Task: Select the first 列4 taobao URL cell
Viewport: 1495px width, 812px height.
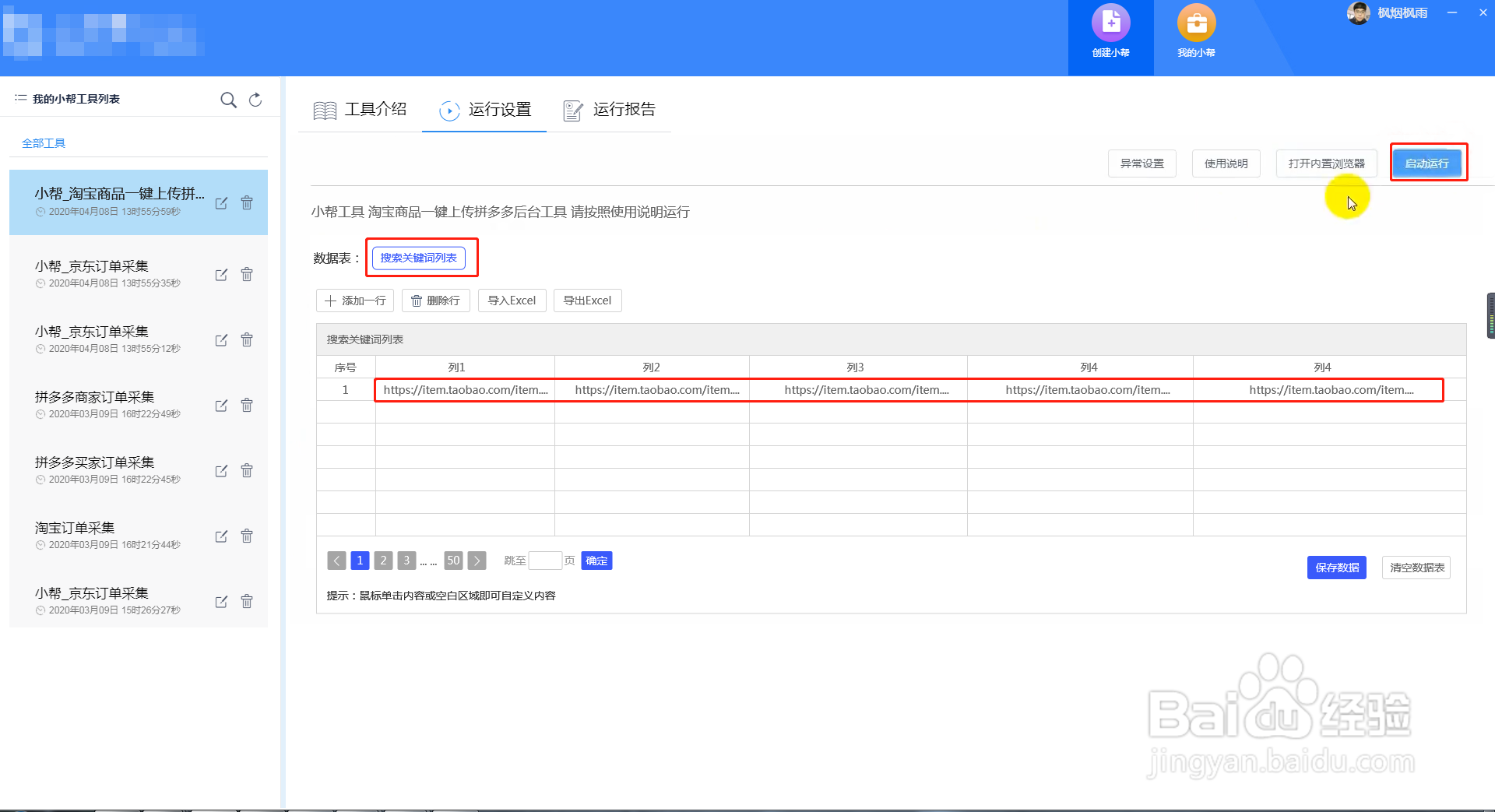Action: [1081, 390]
